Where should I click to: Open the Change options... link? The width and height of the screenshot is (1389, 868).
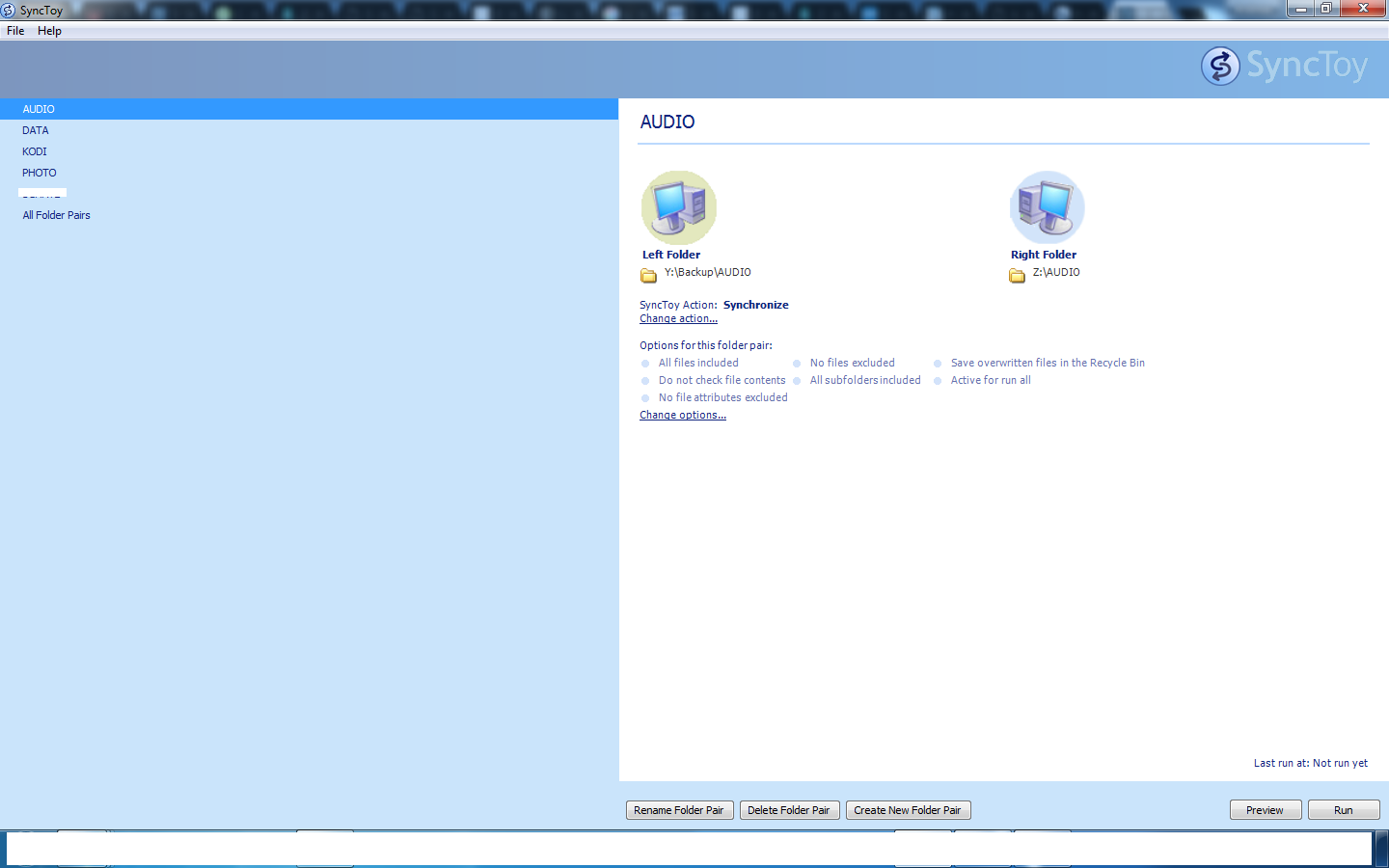click(x=683, y=415)
